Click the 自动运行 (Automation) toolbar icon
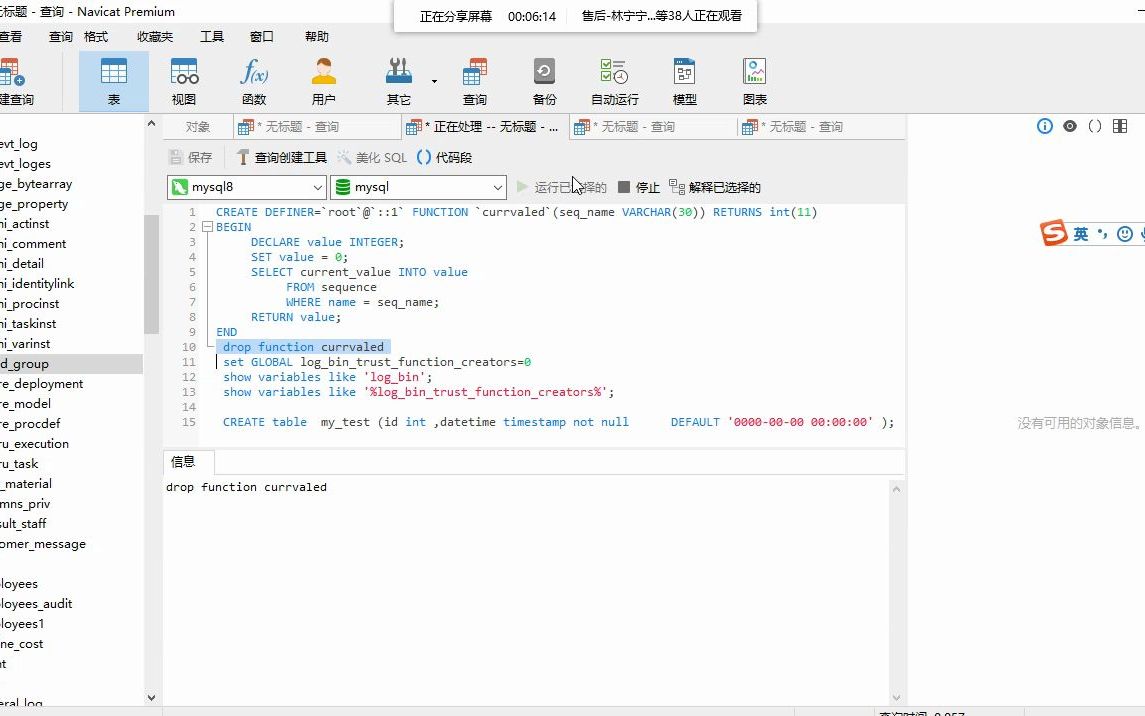The height and width of the screenshot is (716, 1145). pos(614,80)
